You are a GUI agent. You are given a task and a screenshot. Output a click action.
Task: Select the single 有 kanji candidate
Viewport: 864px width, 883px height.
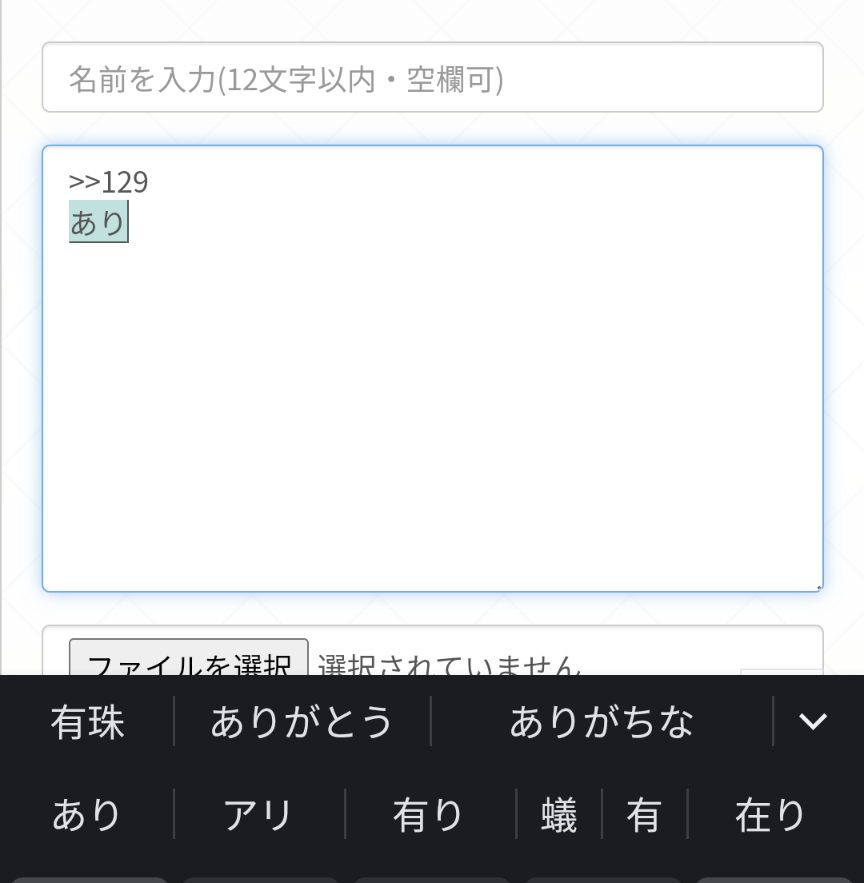[644, 815]
